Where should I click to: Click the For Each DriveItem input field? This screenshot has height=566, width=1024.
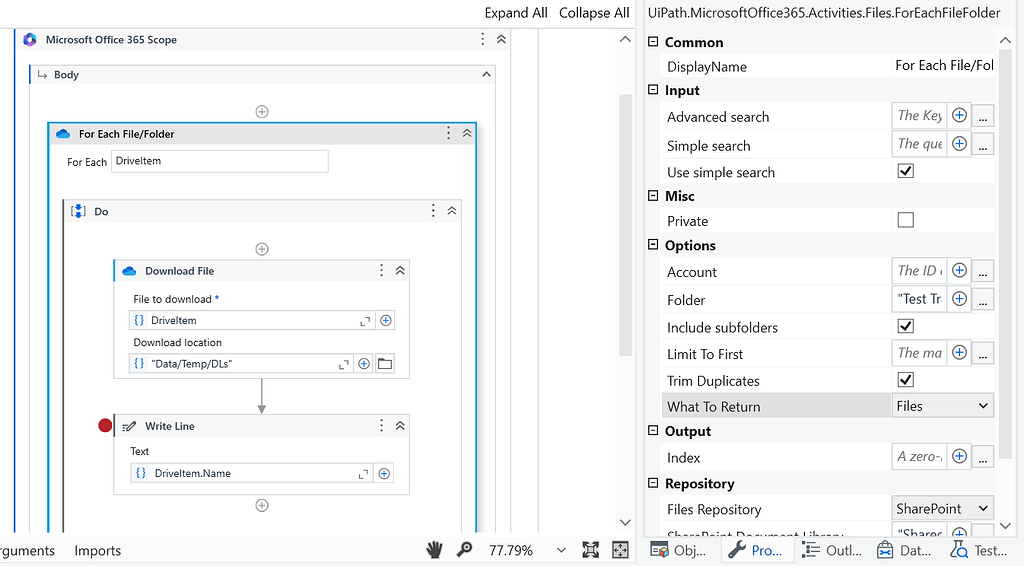pyautogui.click(x=219, y=161)
